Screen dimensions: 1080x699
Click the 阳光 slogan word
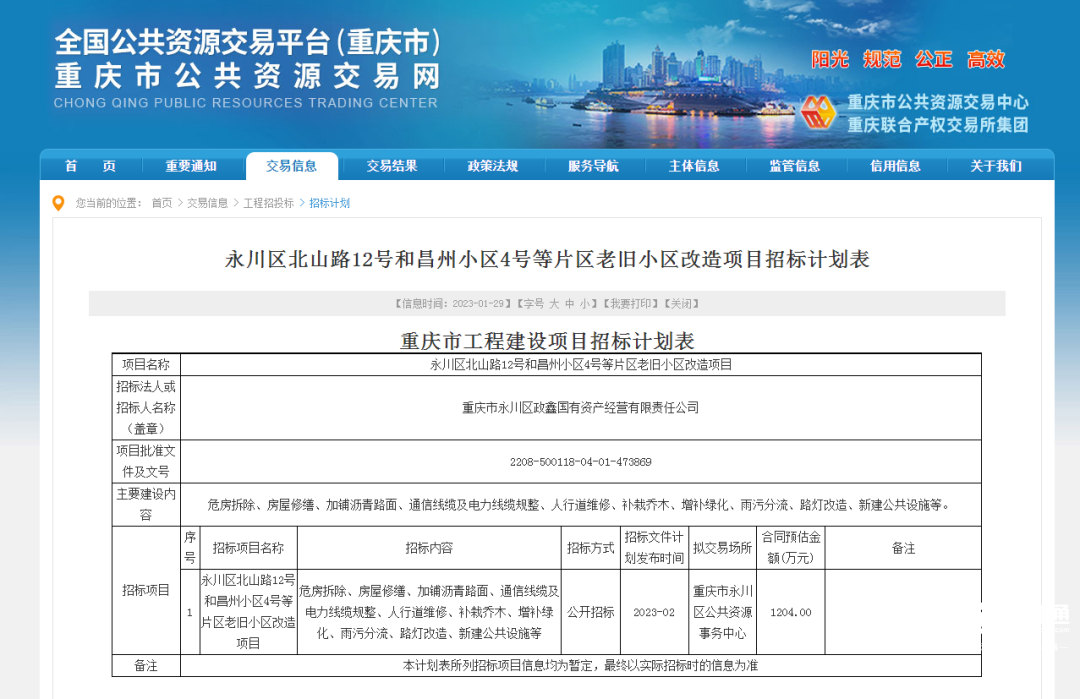[830, 60]
